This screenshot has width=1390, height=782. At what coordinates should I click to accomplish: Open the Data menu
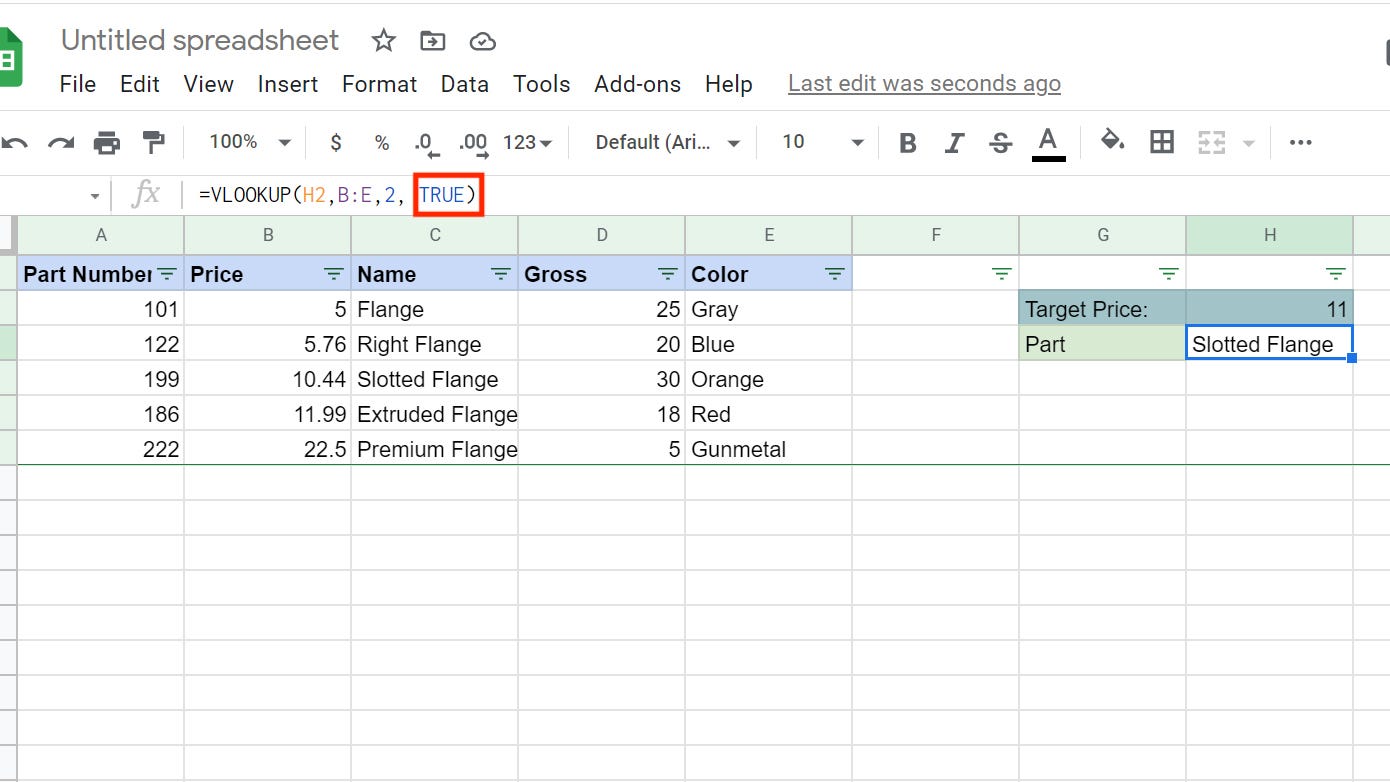(x=465, y=84)
